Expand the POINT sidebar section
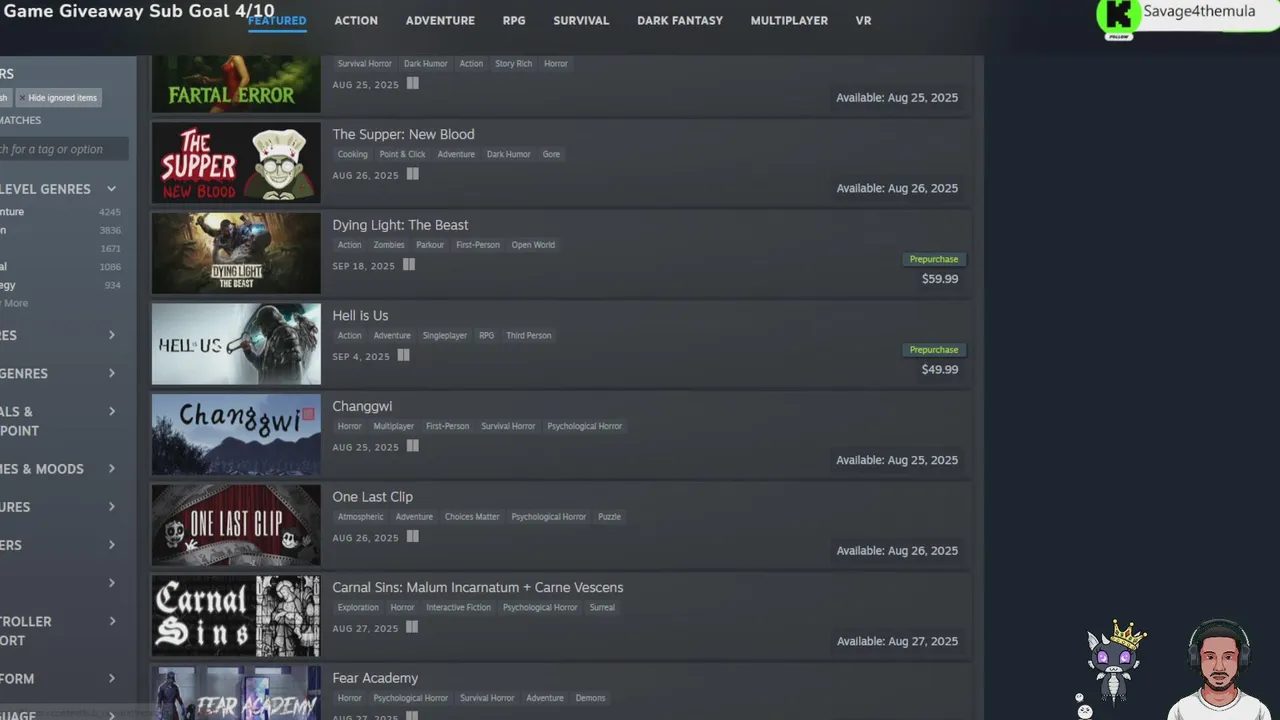 (x=111, y=411)
